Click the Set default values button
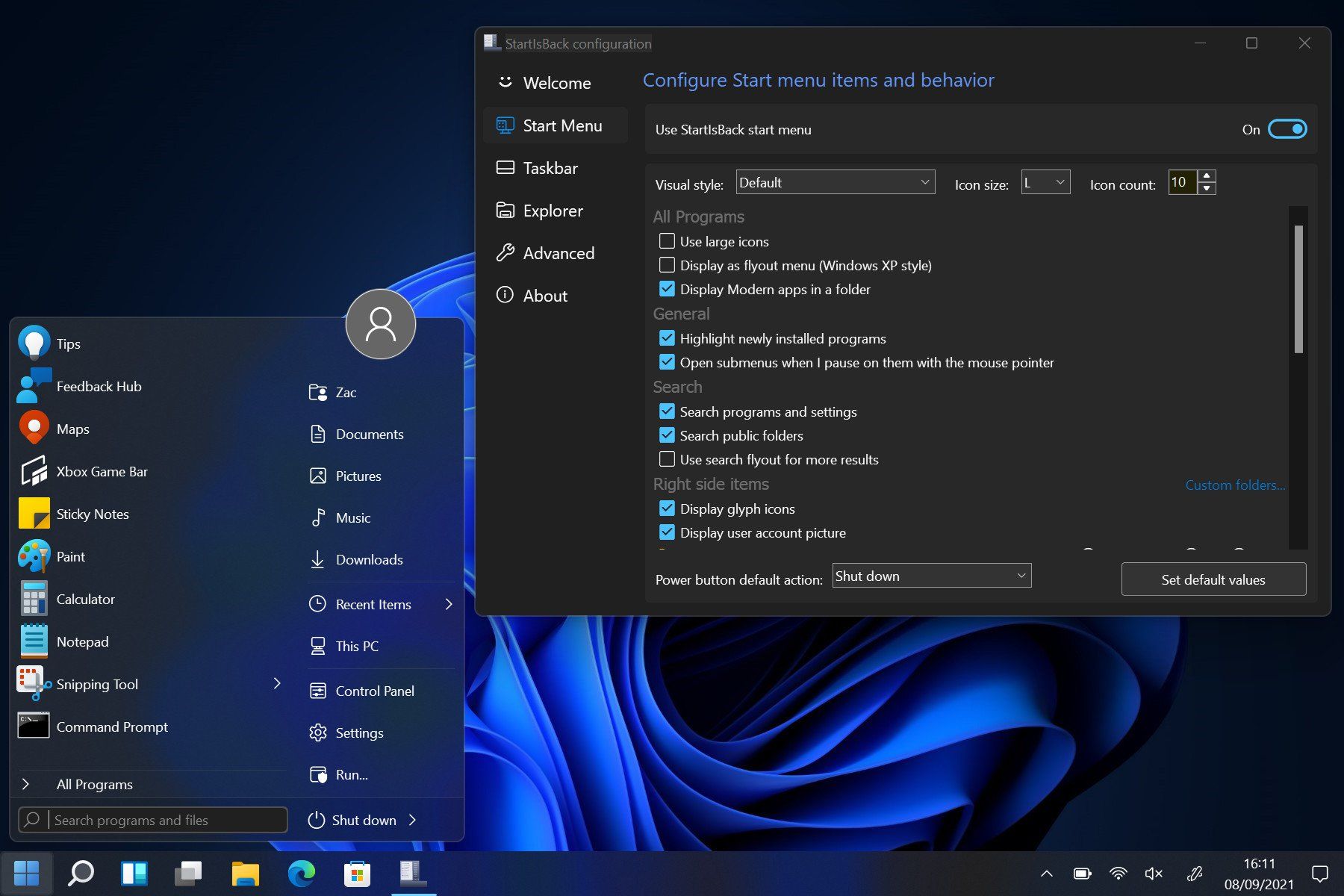The width and height of the screenshot is (1344, 896). pos(1213,579)
